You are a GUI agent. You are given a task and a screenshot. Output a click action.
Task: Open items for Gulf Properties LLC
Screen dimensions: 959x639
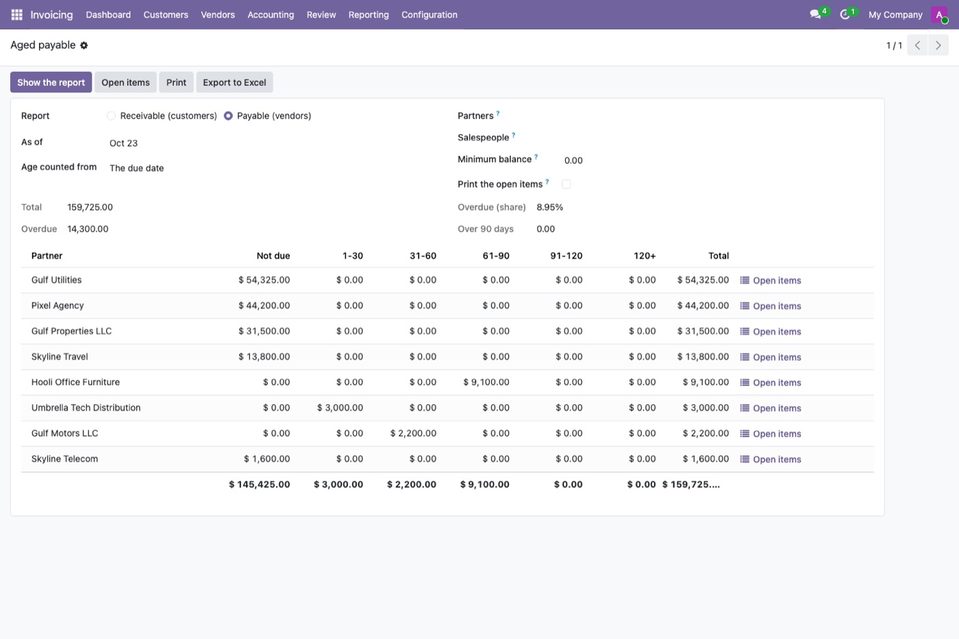click(x=771, y=332)
